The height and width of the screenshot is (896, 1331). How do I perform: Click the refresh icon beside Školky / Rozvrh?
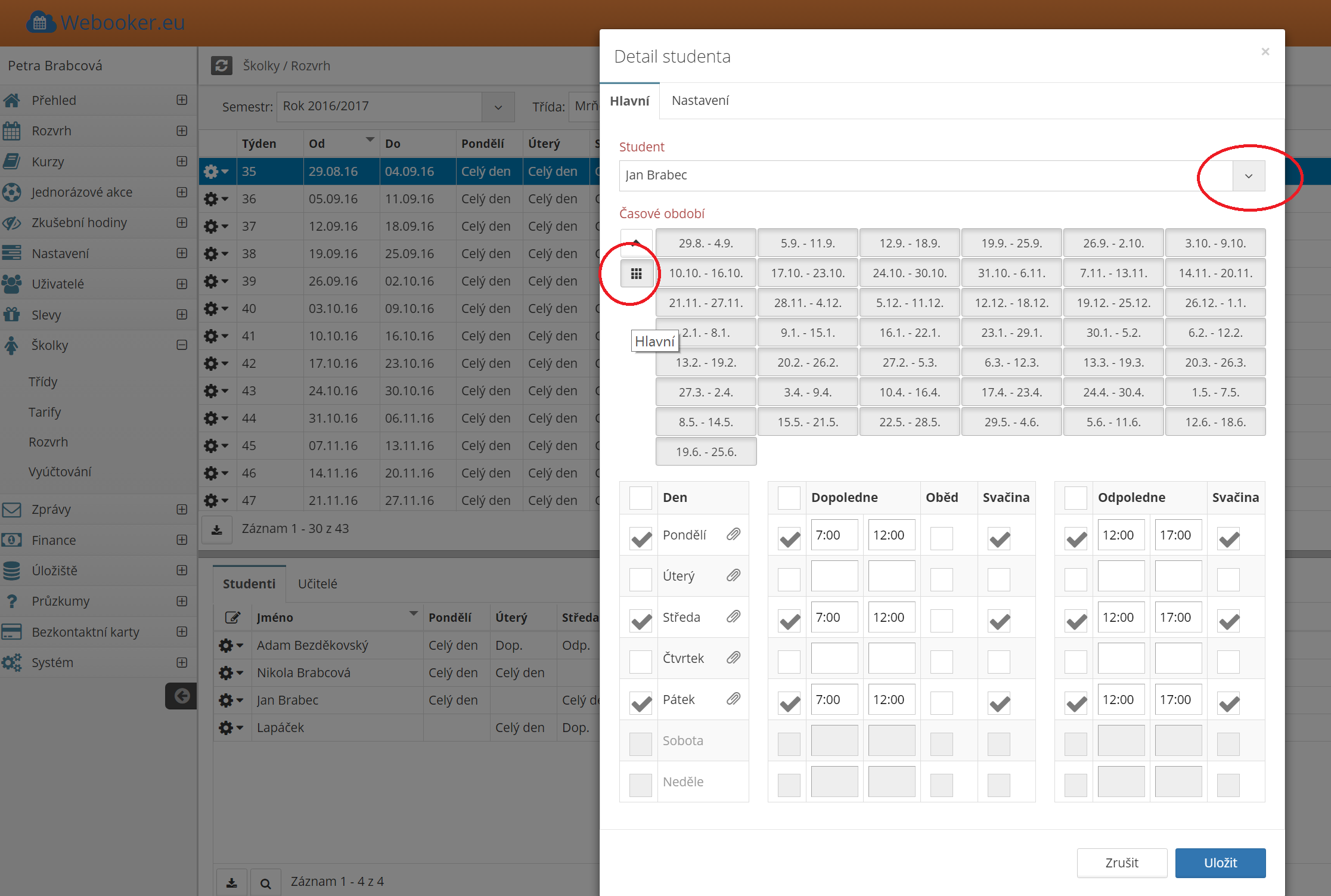point(221,66)
